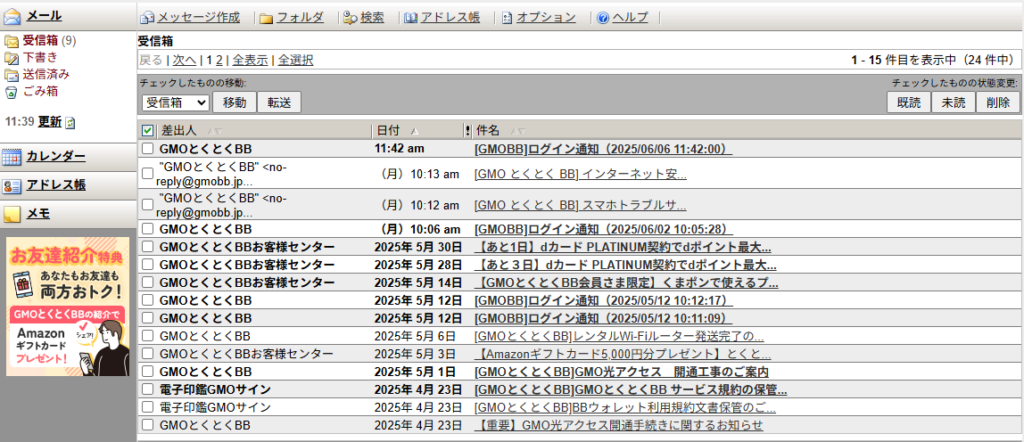Click the 受信箱 folder icon in sidebar
The height and width of the screenshot is (442, 1024).
[x=11, y=42]
